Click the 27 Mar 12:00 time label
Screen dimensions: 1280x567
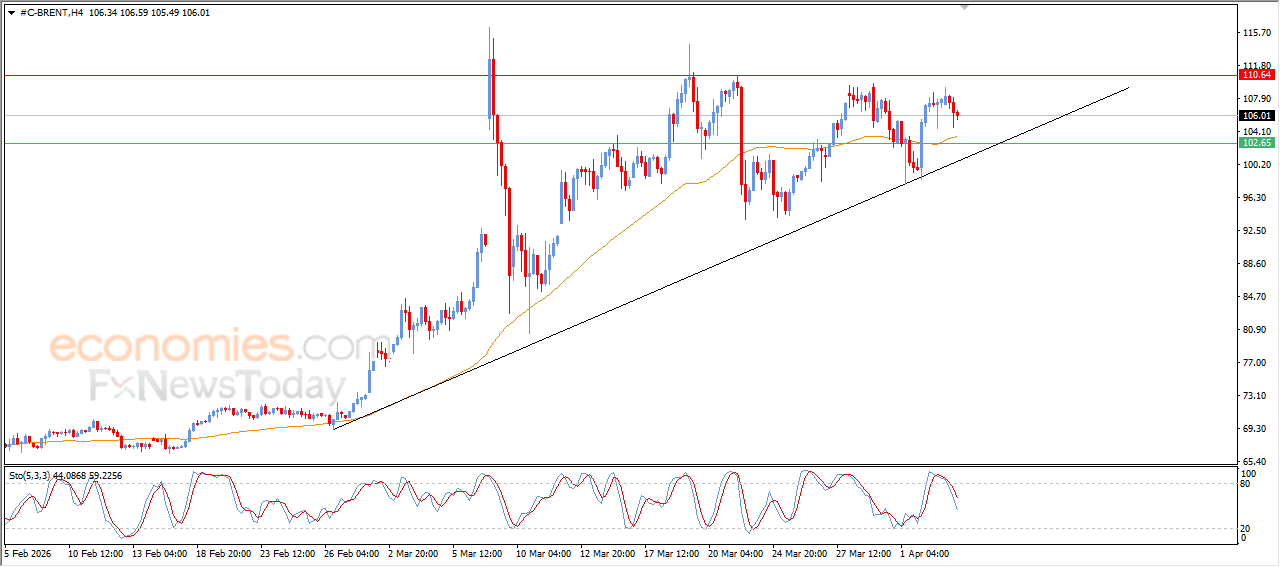coord(863,552)
